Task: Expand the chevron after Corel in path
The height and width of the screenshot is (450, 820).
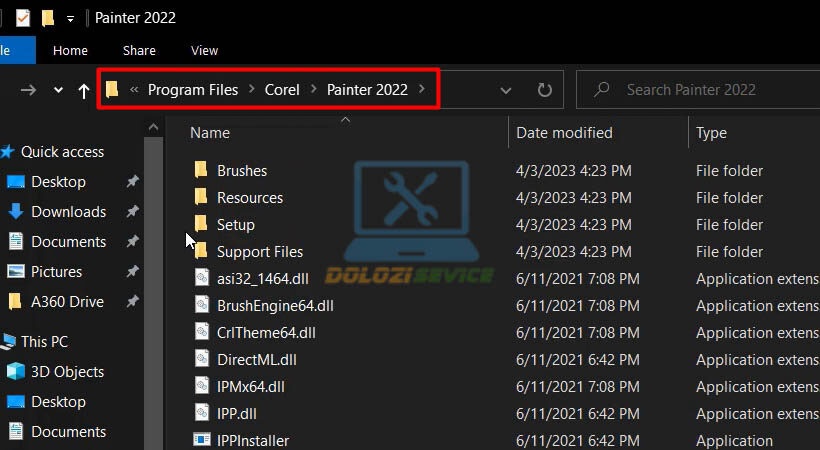Action: [x=313, y=89]
